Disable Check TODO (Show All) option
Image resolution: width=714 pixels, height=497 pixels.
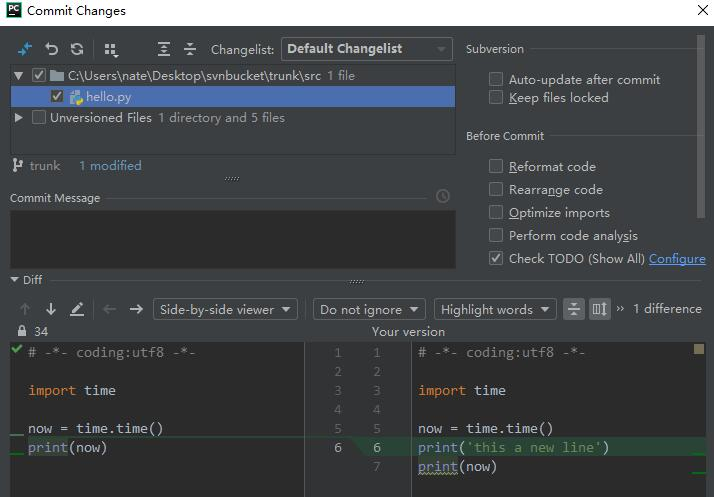pos(496,259)
